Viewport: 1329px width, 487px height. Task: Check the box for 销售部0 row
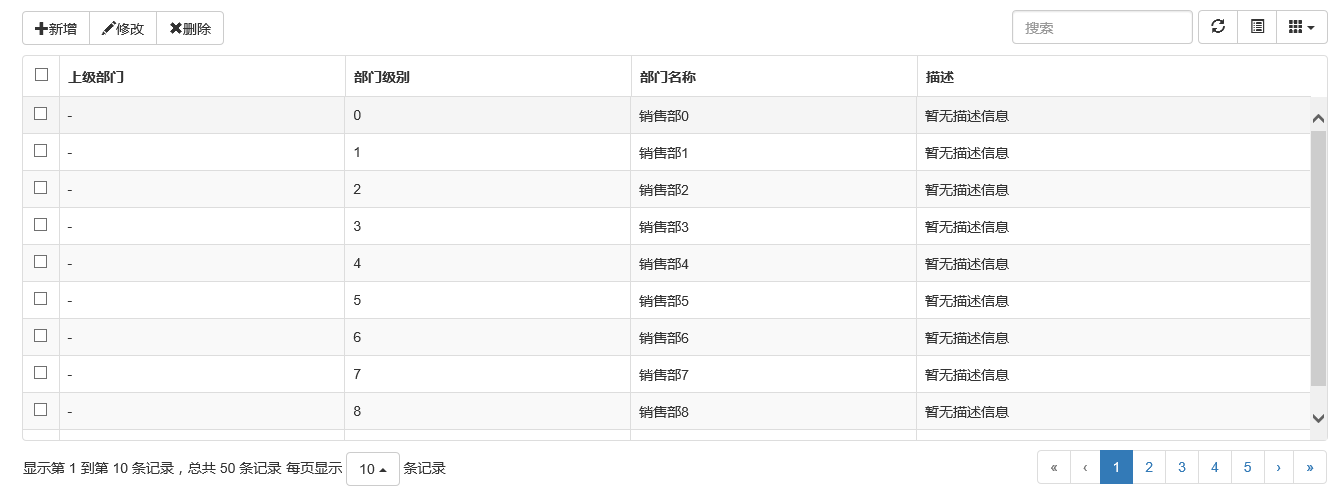[41, 113]
